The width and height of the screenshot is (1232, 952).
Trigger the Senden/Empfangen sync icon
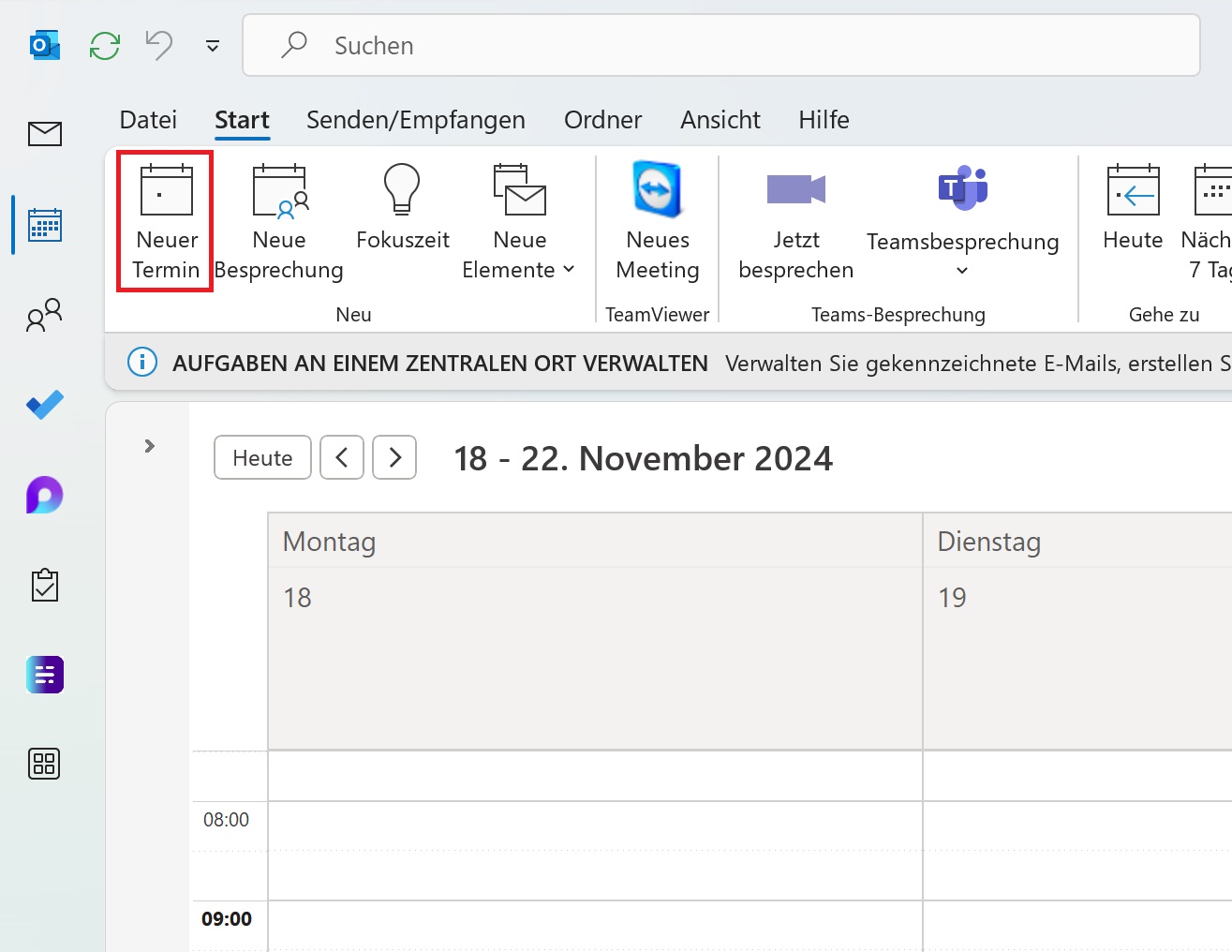[104, 45]
